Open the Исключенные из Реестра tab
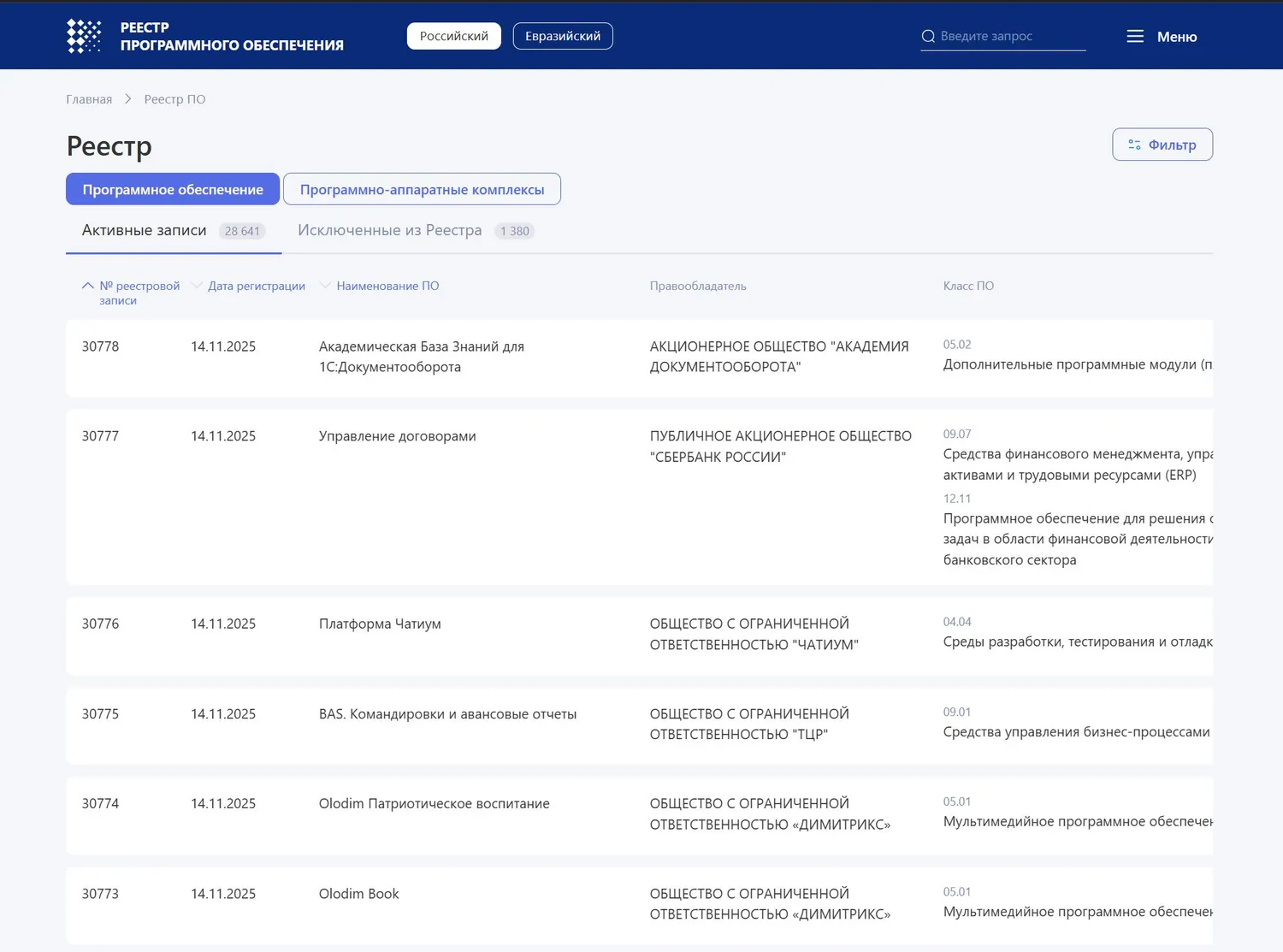 (x=389, y=230)
